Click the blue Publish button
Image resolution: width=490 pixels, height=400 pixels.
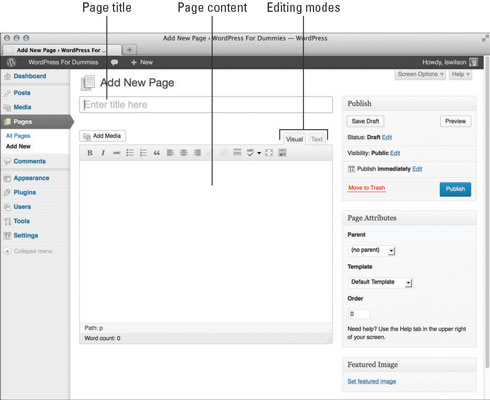tap(455, 189)
